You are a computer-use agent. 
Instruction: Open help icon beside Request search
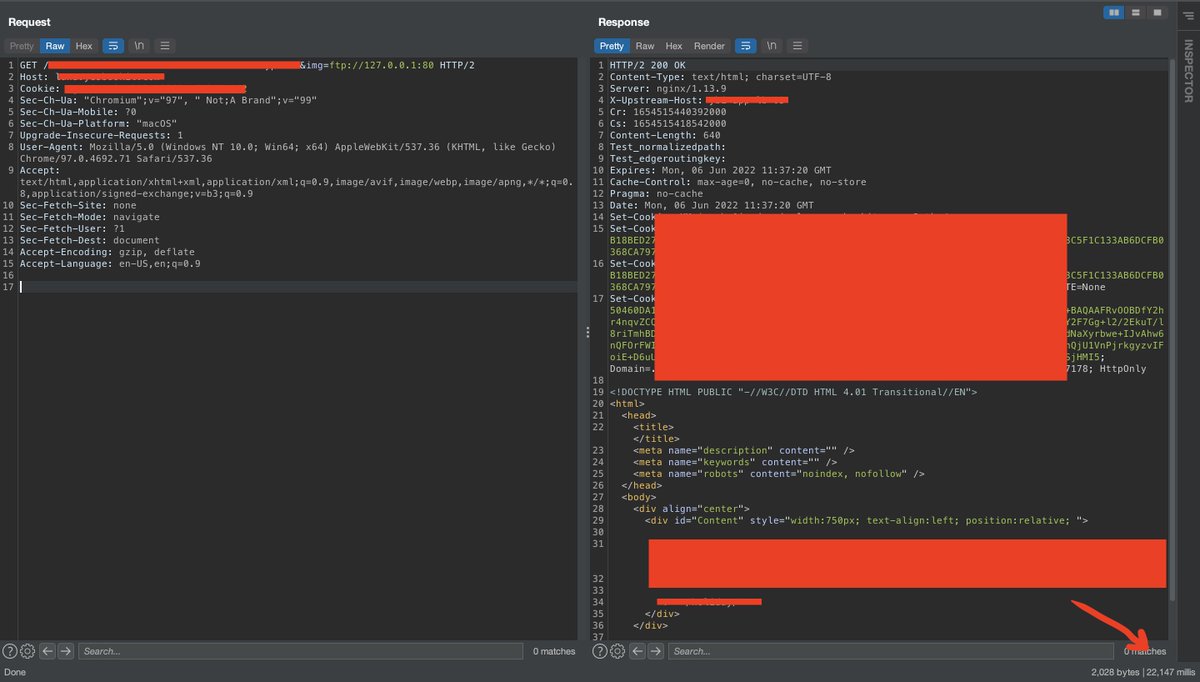(x=10, y=651)
